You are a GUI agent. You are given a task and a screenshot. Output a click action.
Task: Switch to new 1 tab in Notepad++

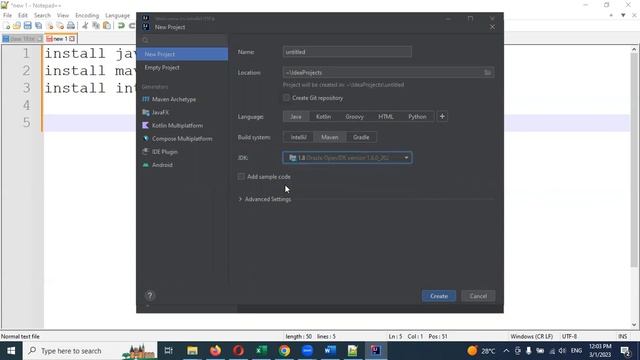tap(60, 39)
